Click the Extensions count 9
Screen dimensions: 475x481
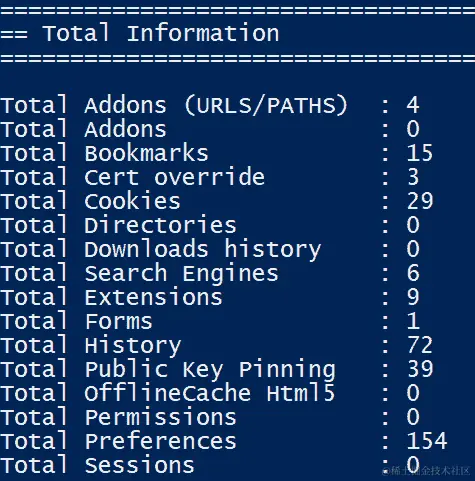(413, 297)
